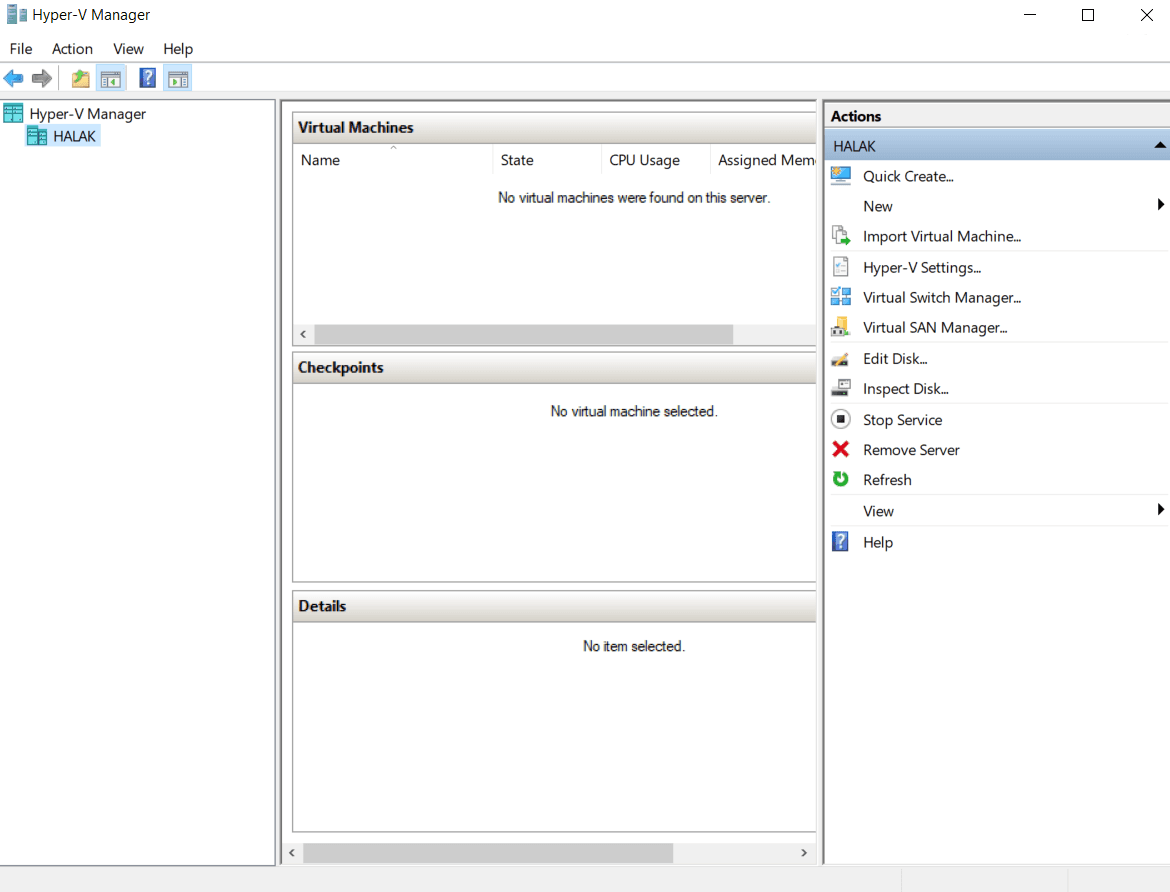The width and height of the screenshot is (1170, 892).
Task: Expand the New submenu arrow
Action: pyautogui.click(x=1160, y=204)
